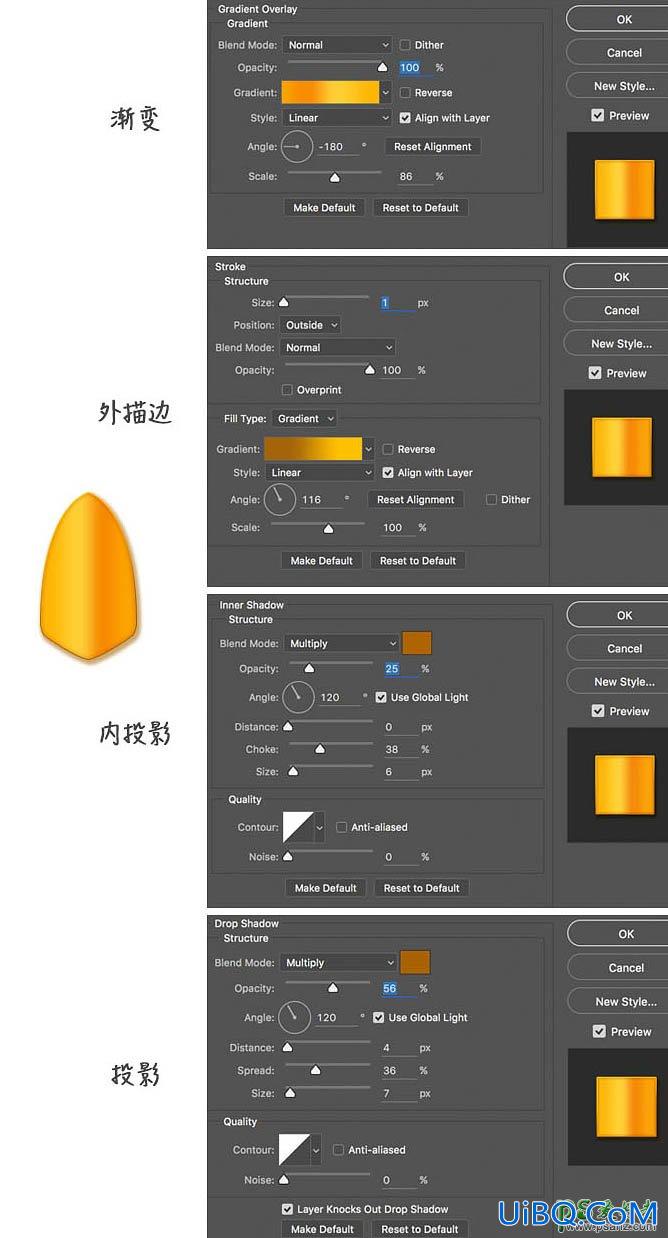Click the Drop Shadow Distance value field

tap(398, 1048)
